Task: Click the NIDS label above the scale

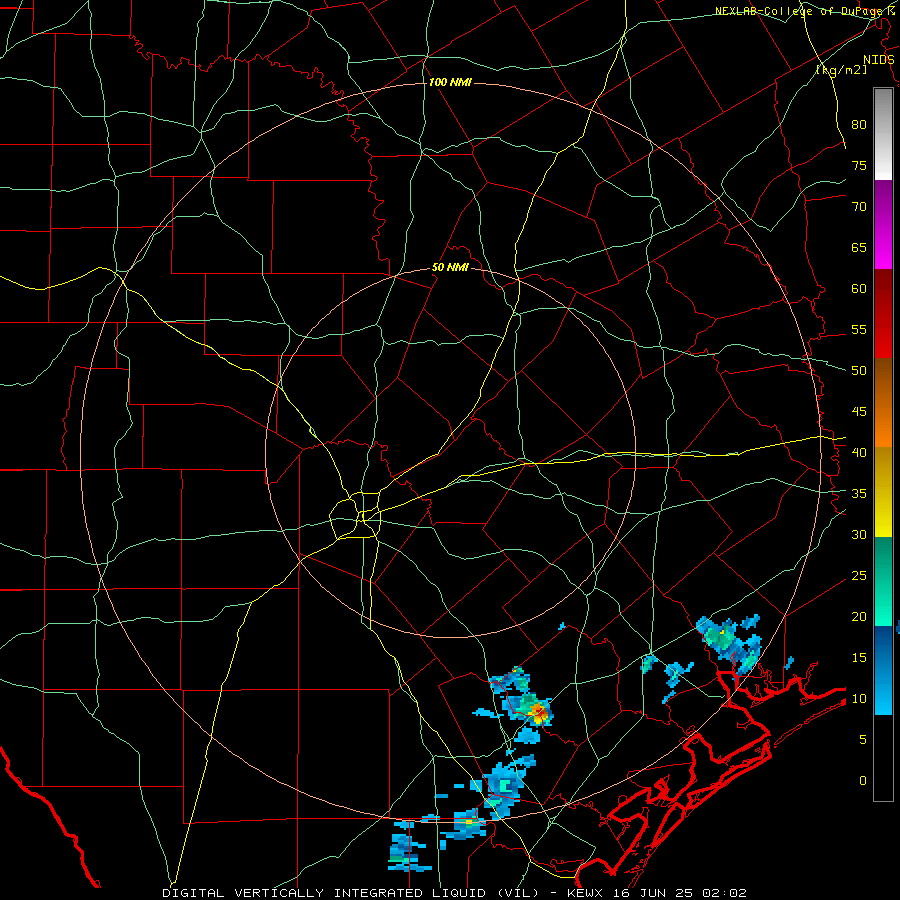Action: (x=878, y=60)
